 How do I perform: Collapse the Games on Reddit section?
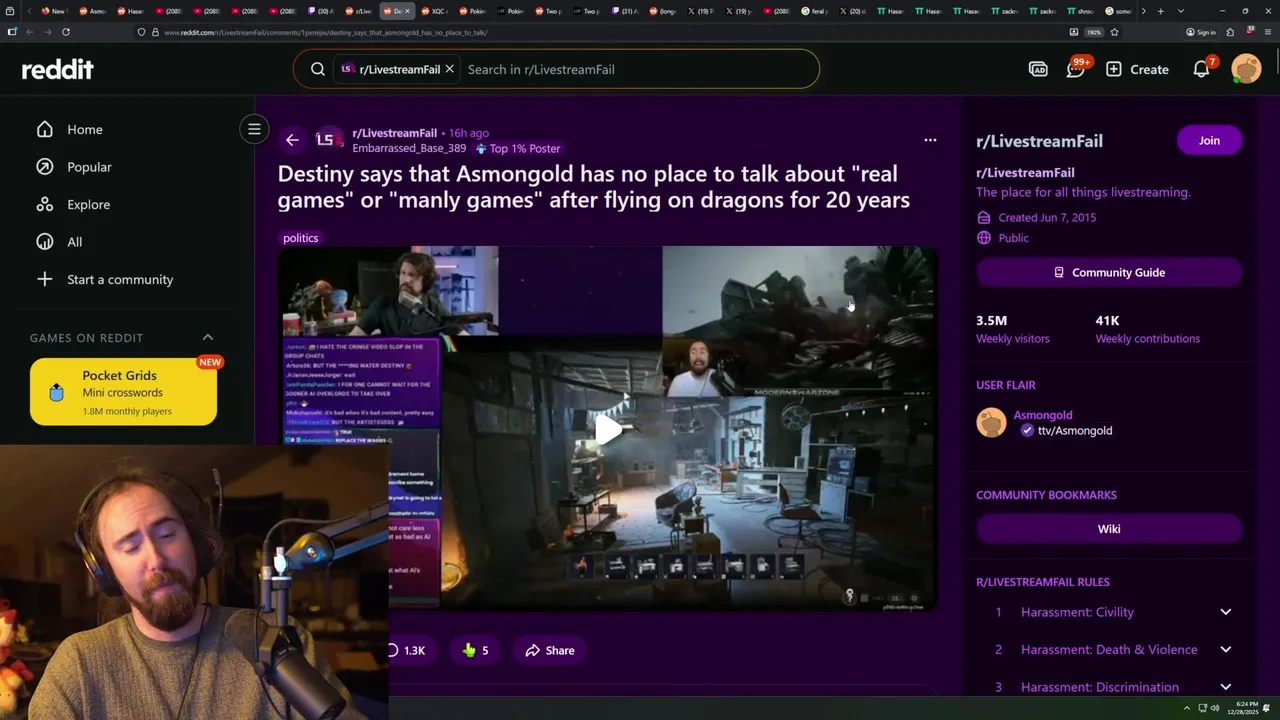click(208, 337)
